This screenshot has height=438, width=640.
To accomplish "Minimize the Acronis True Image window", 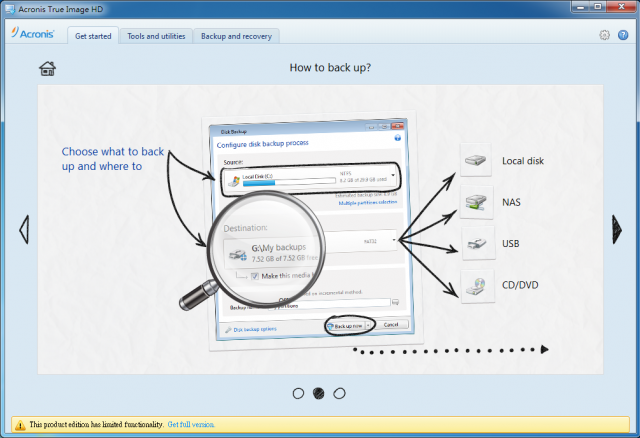I will pos(580,7).
